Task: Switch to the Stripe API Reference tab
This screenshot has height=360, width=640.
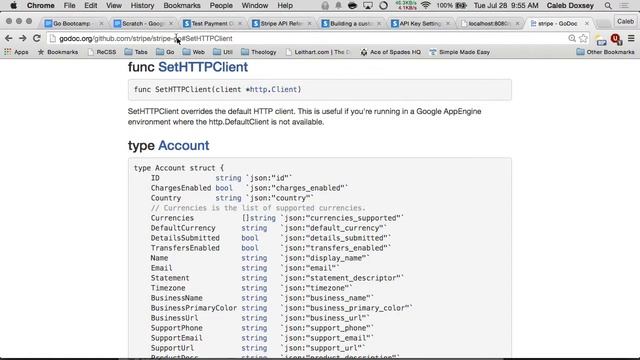Action: (281, 24)
